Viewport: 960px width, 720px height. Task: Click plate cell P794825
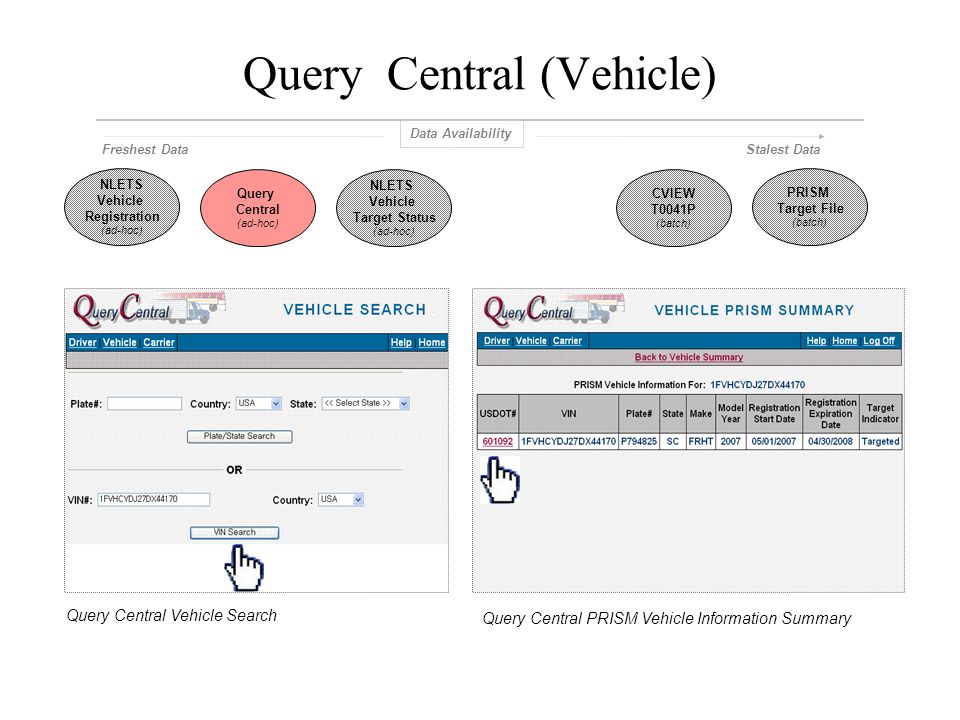click(639, 441)
